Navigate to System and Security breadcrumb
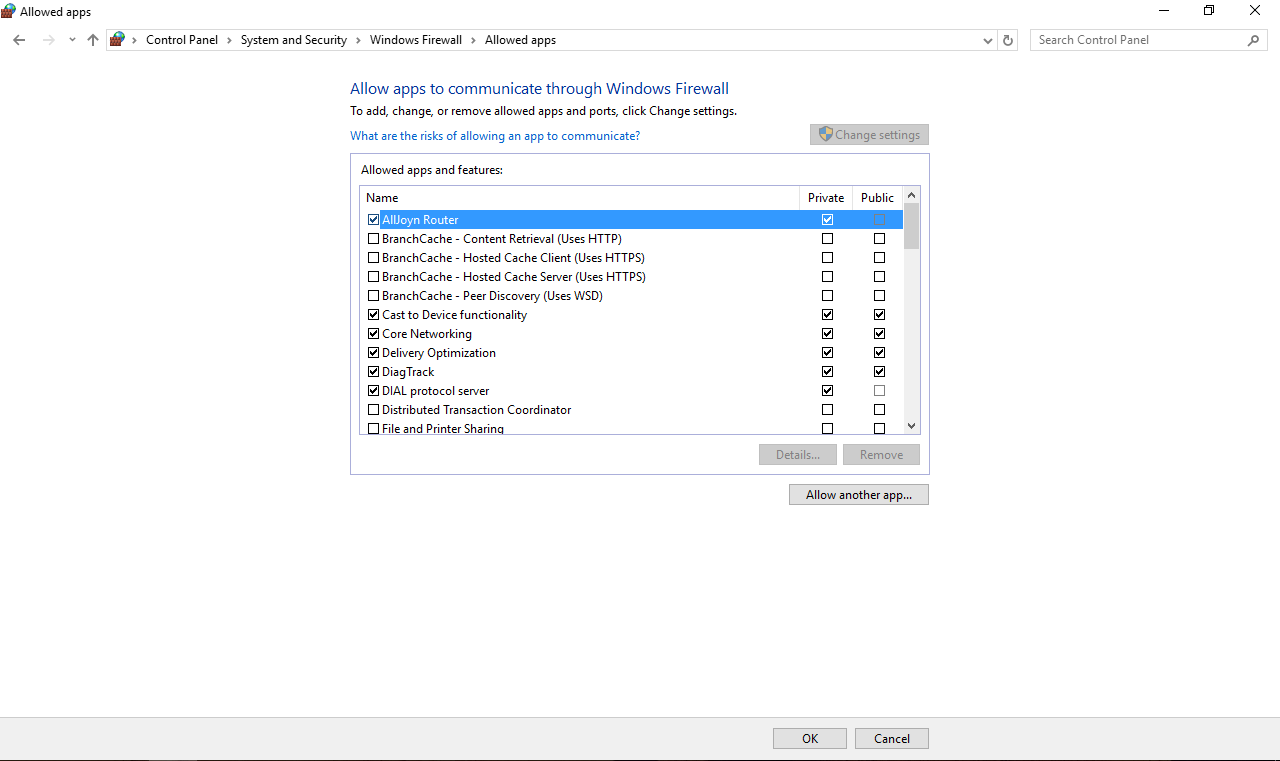This screenshot has width=1280, height=761. tap(293, 40)
